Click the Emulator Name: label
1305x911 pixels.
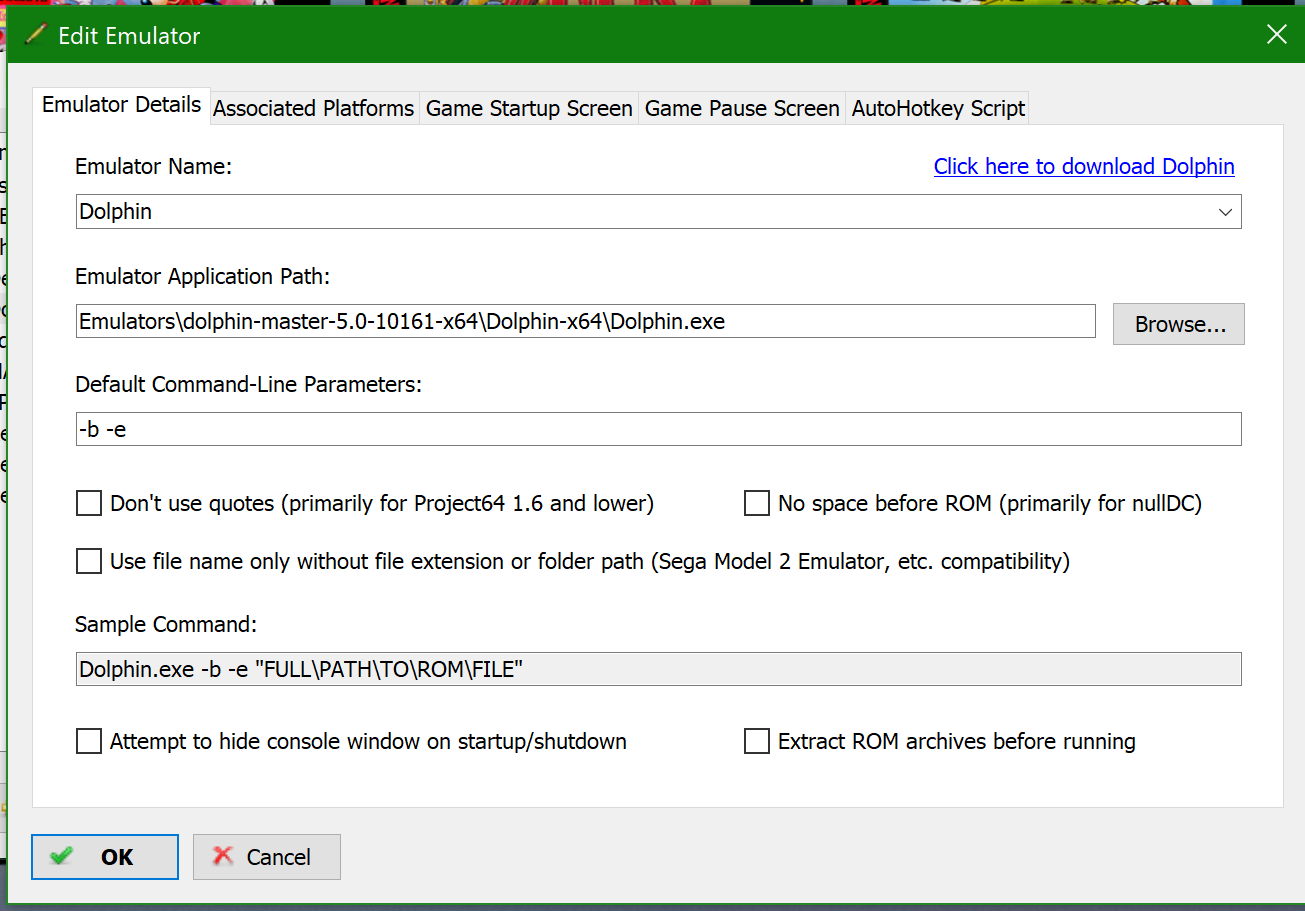point(154,167)
